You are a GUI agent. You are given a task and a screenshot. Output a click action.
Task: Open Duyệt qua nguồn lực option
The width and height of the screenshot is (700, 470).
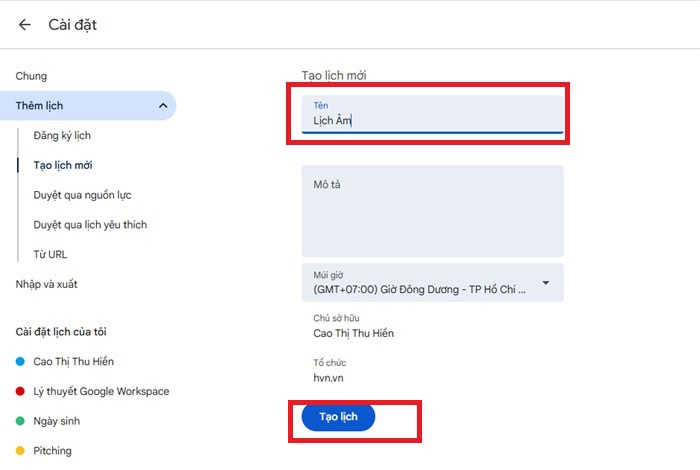point(82,195)
